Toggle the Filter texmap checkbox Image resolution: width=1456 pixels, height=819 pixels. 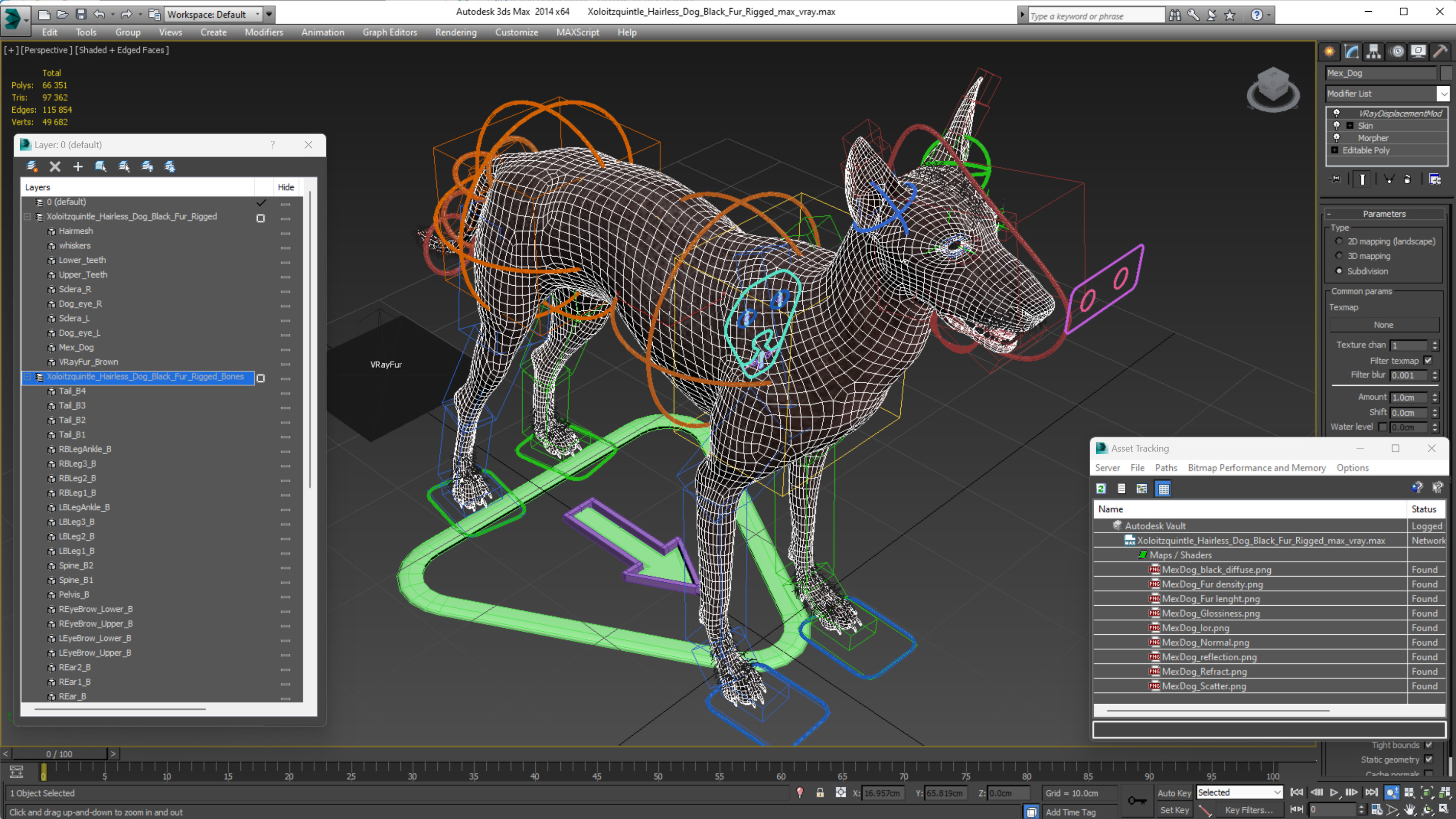click(1428, 361)
